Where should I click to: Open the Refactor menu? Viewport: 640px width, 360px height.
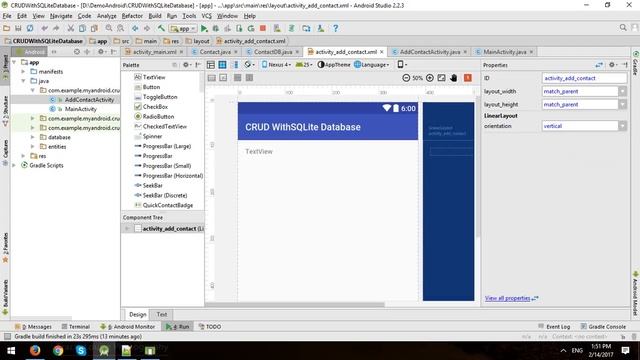(x=132, y=16)
